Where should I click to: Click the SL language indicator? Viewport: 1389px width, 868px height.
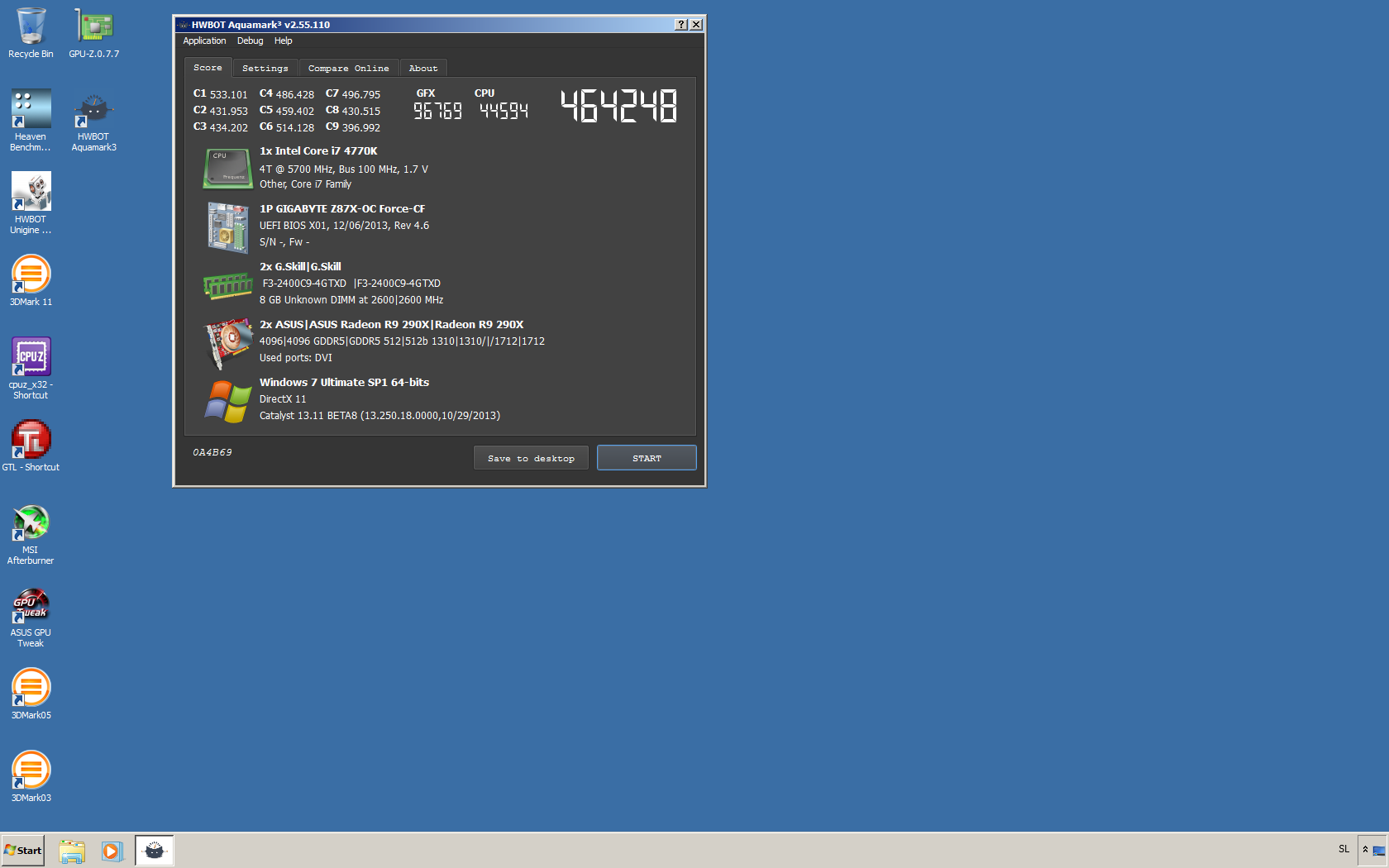coord(1344,849)
